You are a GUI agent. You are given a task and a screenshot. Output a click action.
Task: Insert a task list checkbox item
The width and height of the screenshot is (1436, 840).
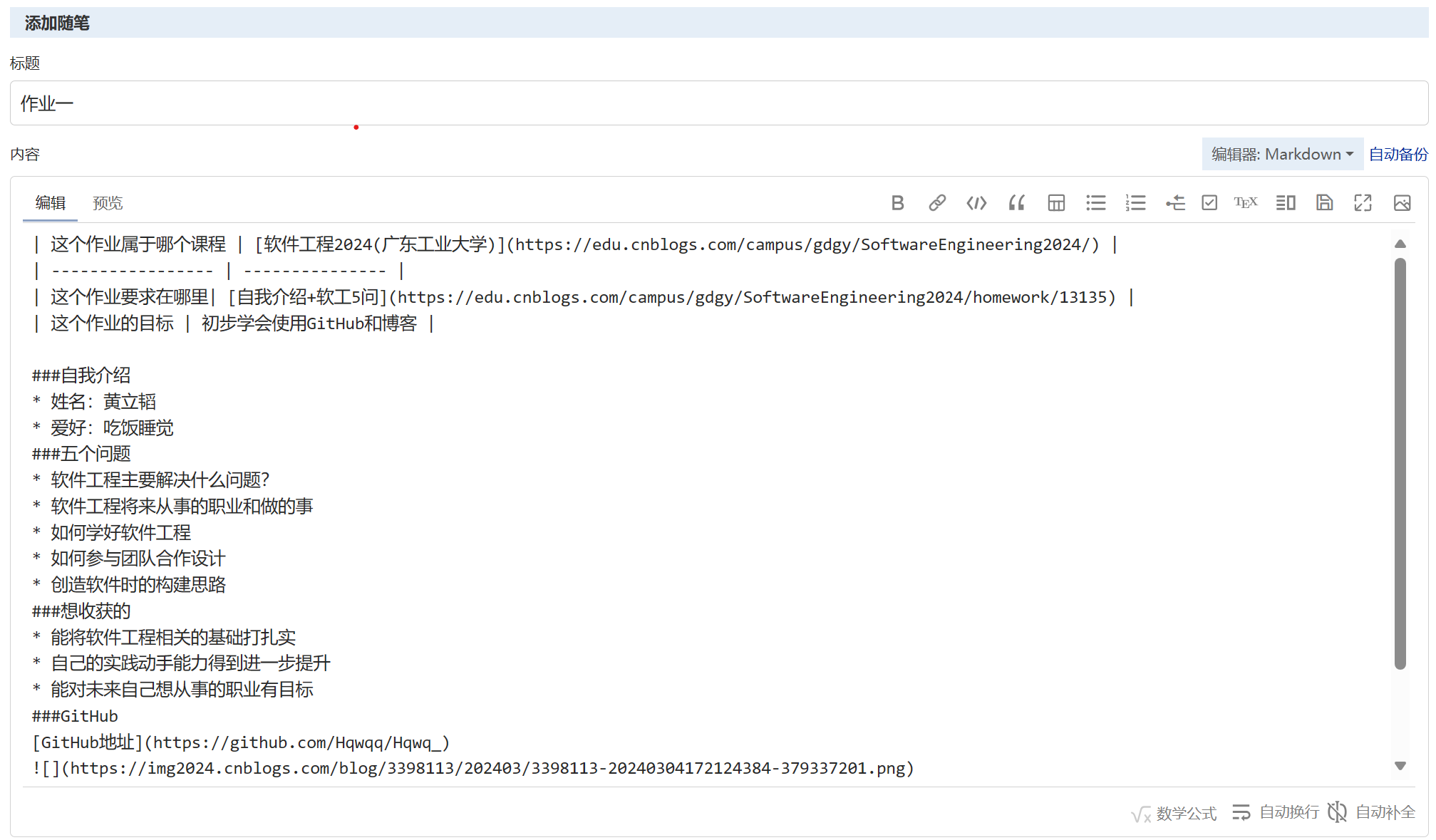[x=1209, y=203]
